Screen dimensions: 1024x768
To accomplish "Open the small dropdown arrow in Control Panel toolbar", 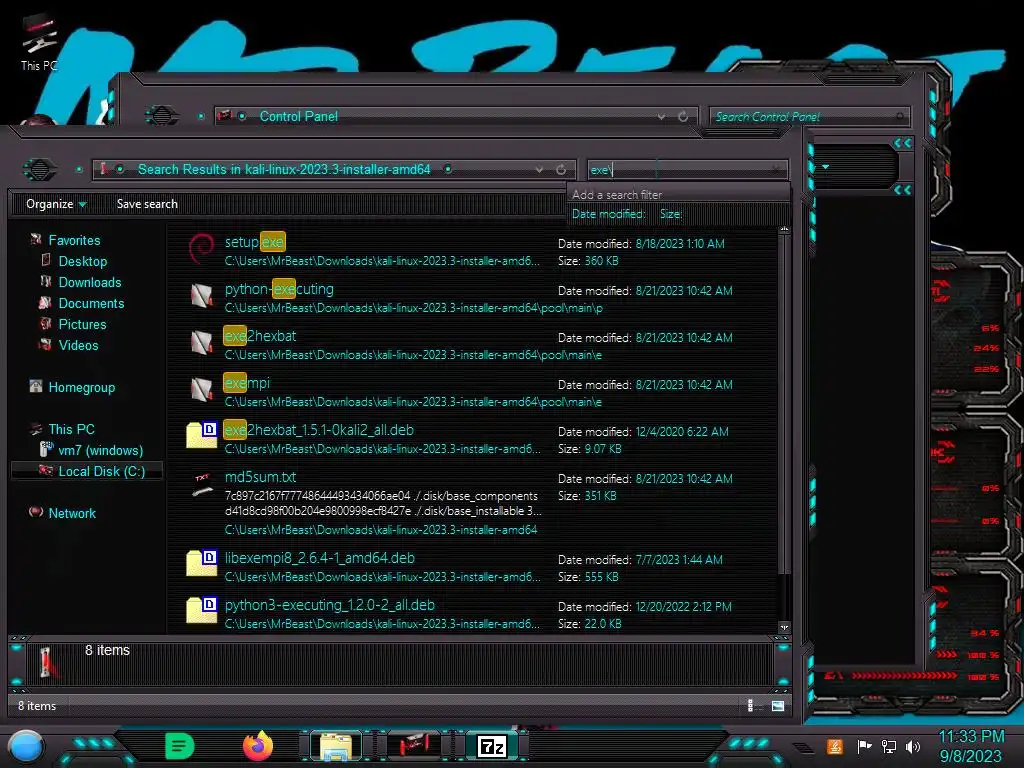I will pyautogui.click(x=825, y=167).
